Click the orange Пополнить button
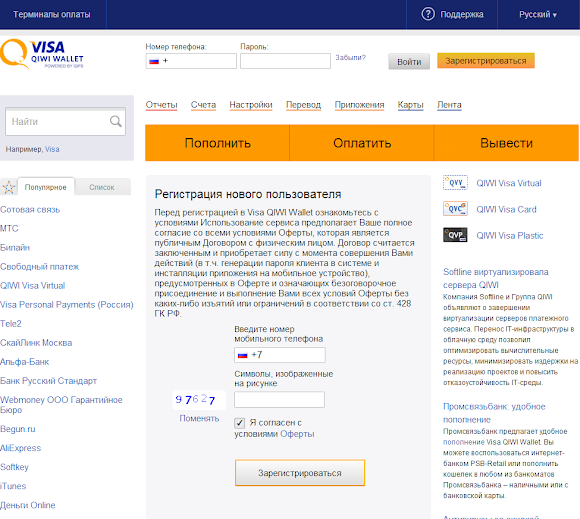Screen dimensions: 580x519 pyautogui.click(x=218, y=143)
